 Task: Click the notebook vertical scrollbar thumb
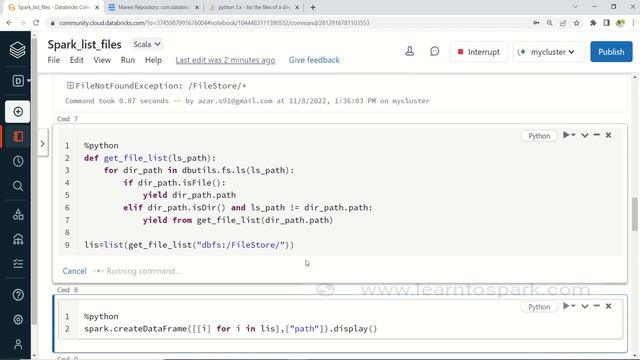coord(634,213)
